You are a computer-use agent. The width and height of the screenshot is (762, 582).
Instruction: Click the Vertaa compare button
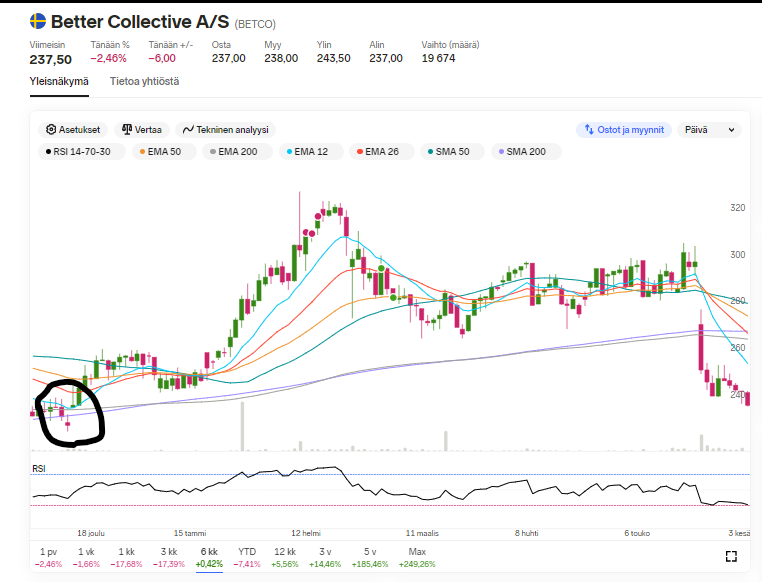[141, 130]
